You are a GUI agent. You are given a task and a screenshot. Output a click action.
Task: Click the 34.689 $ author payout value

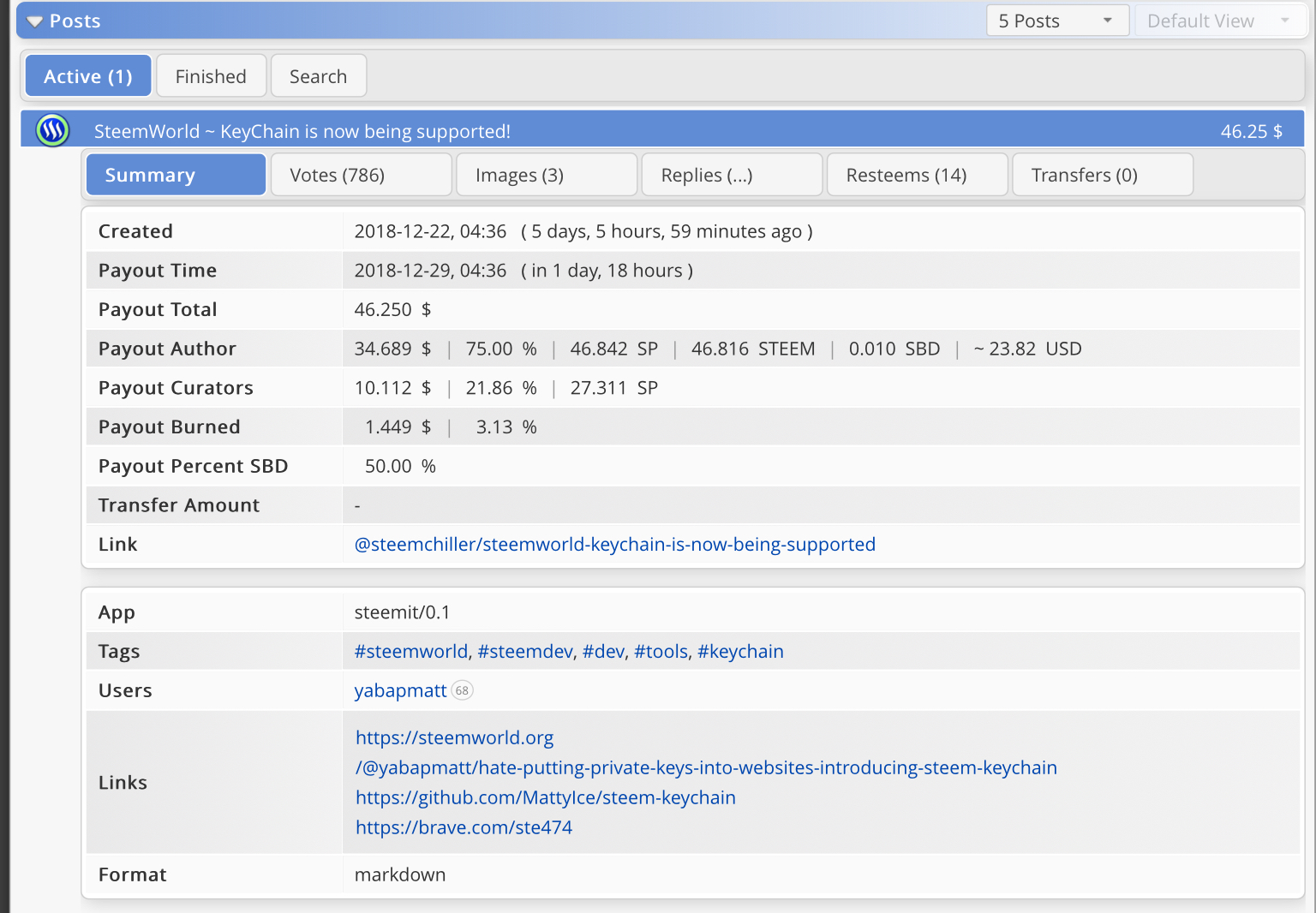coord(393,349)
